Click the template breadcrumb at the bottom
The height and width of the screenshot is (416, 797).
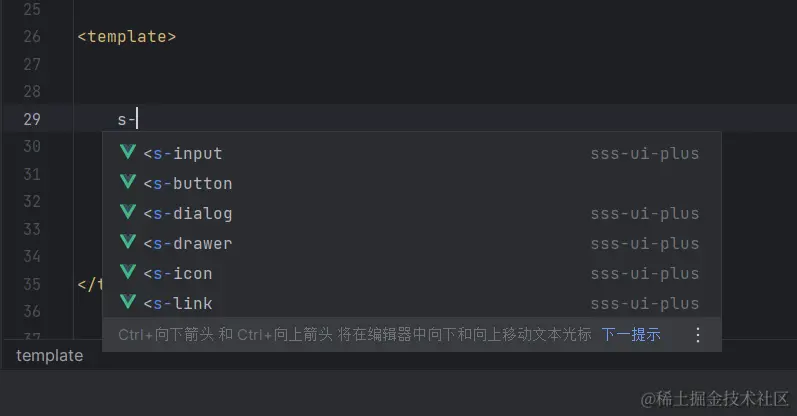tap(49, 355)
